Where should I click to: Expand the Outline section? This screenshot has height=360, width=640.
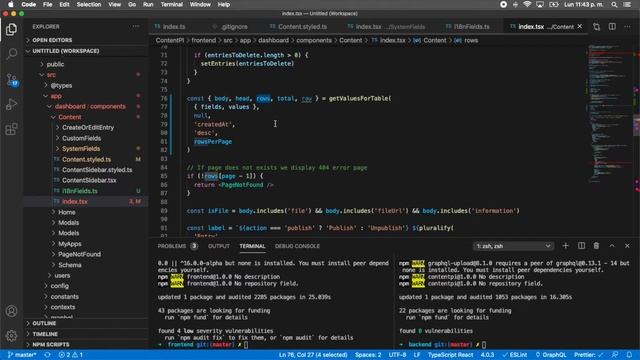[x=44, y=323]
